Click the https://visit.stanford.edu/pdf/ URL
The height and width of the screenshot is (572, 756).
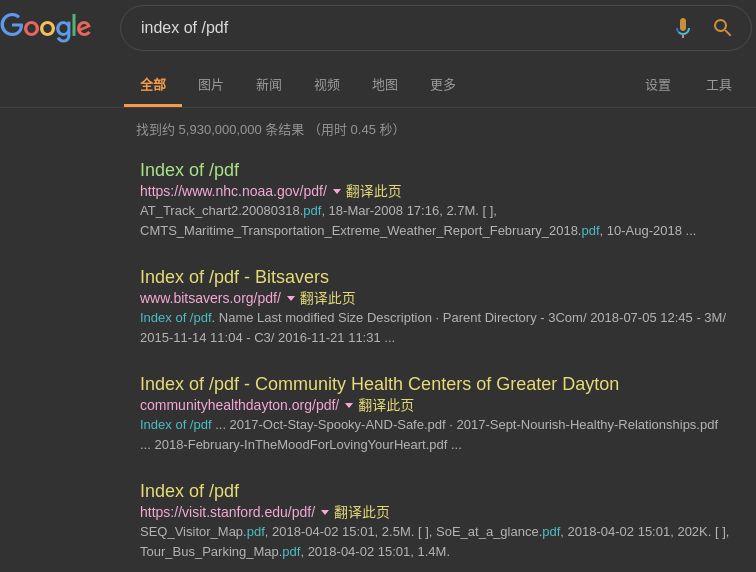pos(228,512)
